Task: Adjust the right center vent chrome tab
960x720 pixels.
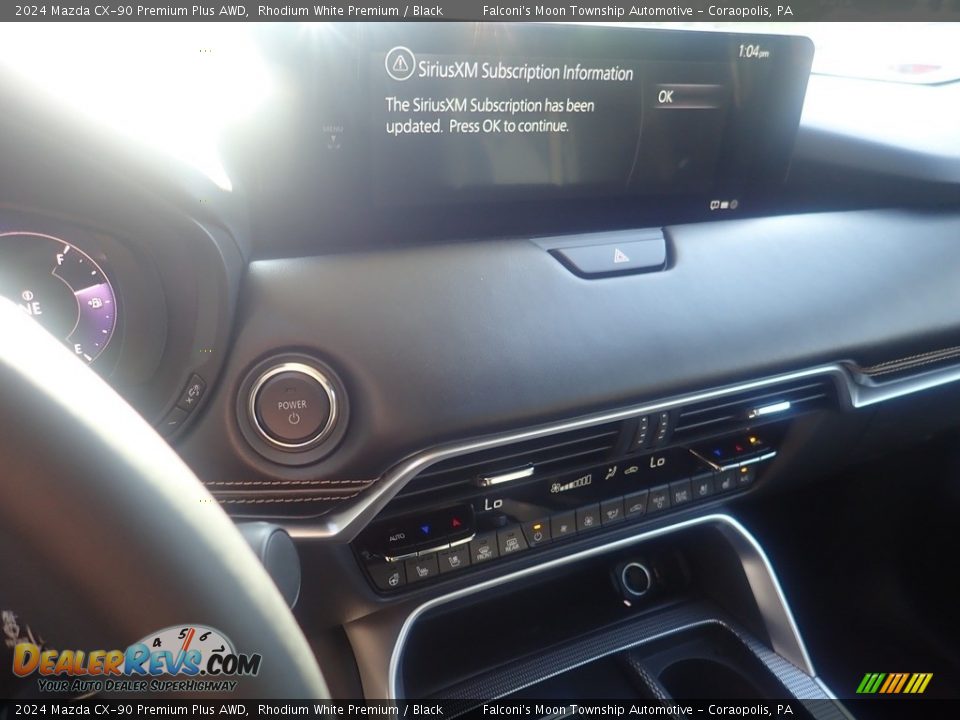Action: click(770, 409)
